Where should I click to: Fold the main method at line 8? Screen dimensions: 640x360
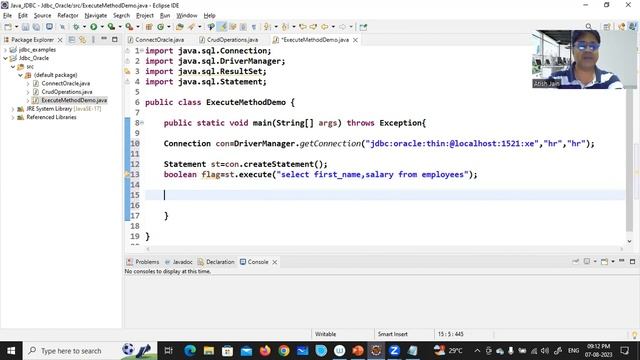coord(142,122)
